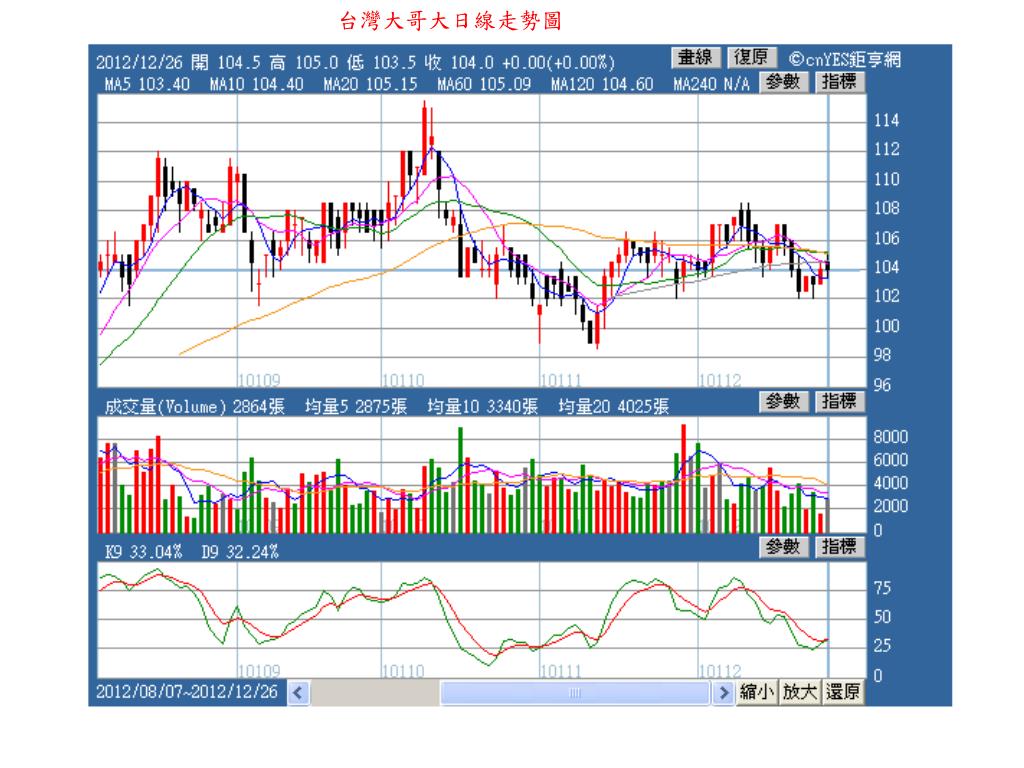Screen dimensions: 1024x768
Task: Open 參數 settings for KD chart
Action: [784, 547]
